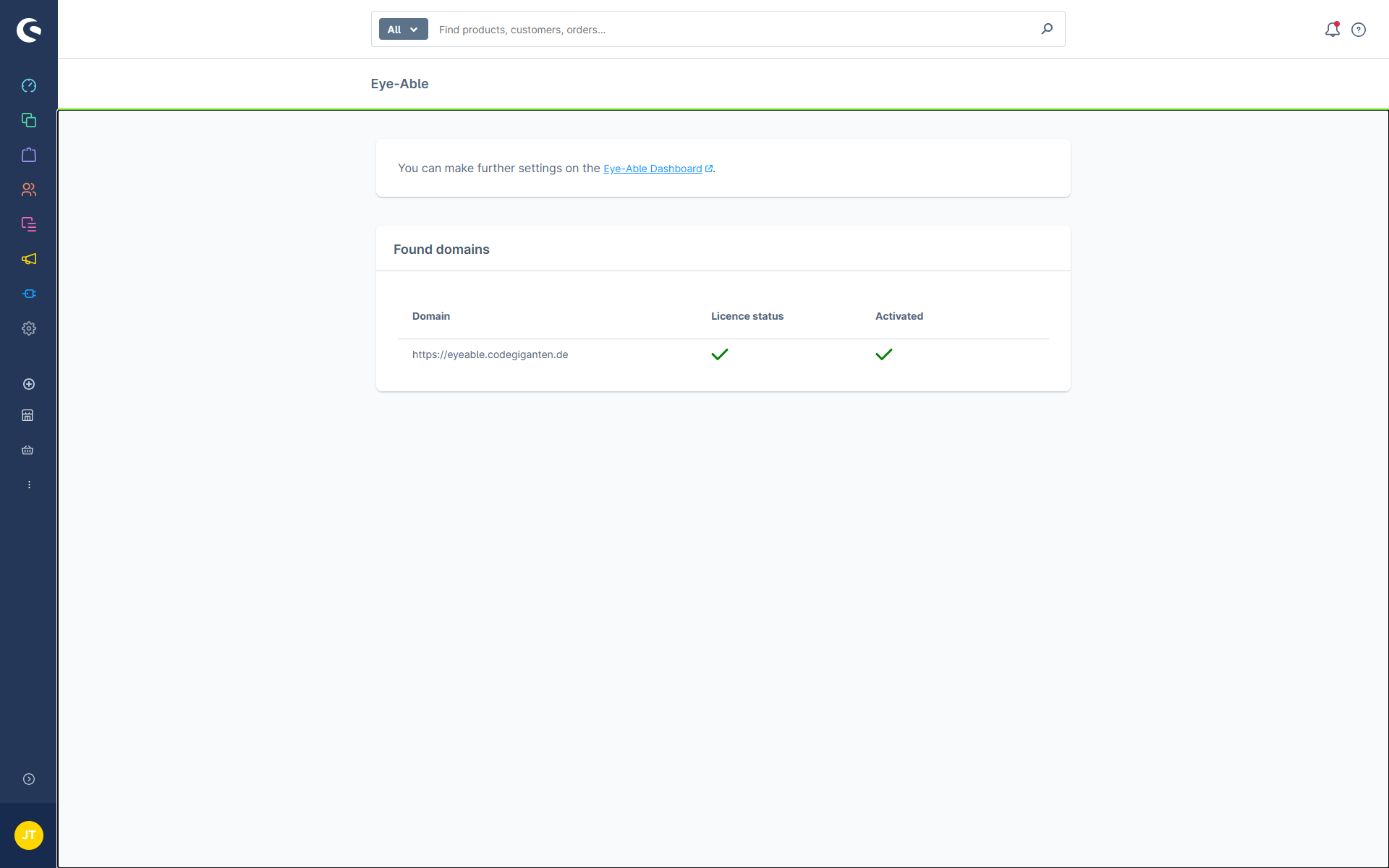Open the notifications bell
Viewport: 1389px width, 868px height.
click(1333, 30)
